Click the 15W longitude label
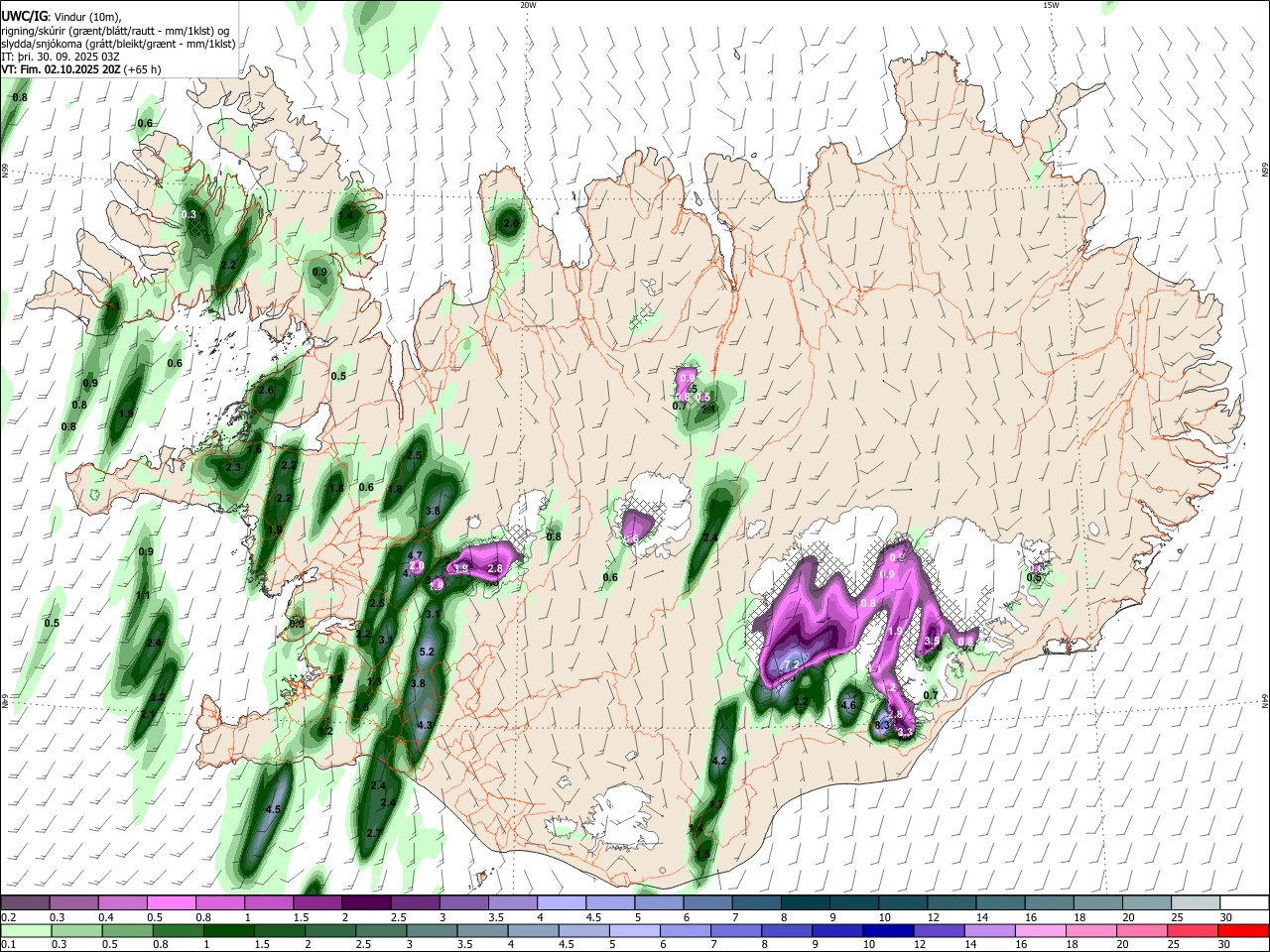1270x952 pixels. tap(1051, 5)
